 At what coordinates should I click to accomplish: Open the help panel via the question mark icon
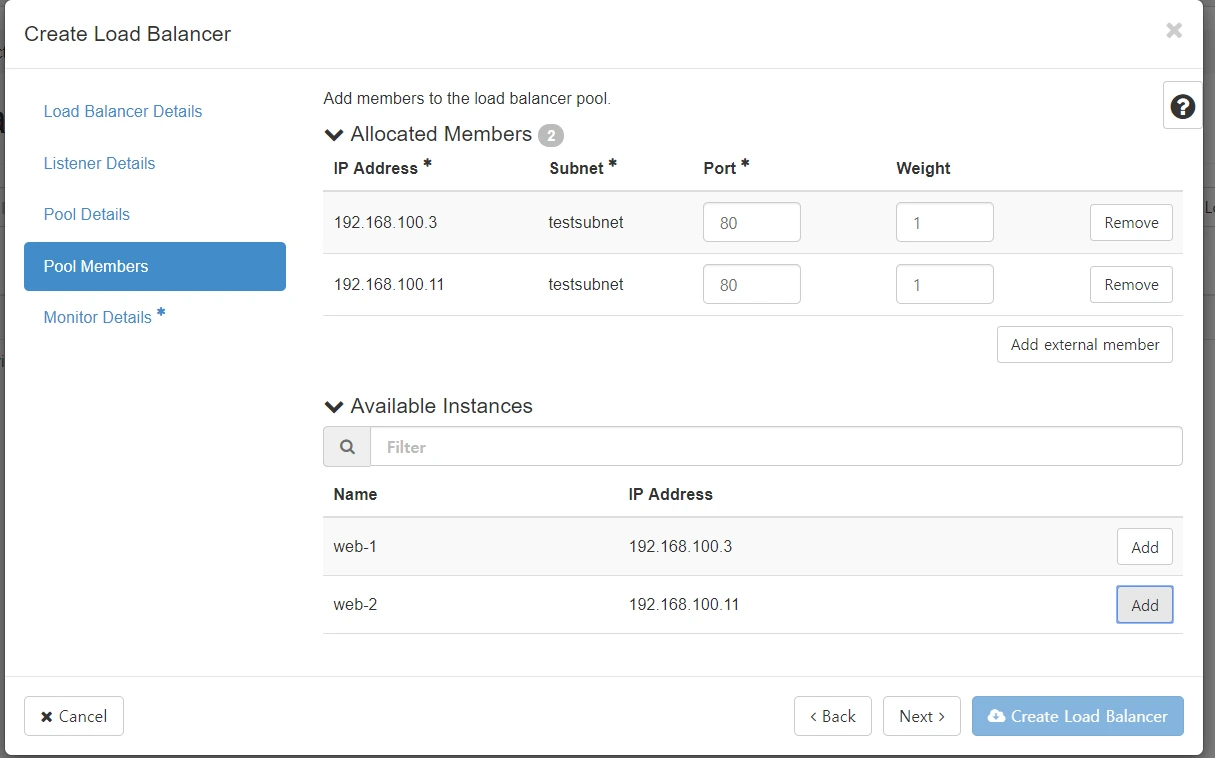(1183, 104)
